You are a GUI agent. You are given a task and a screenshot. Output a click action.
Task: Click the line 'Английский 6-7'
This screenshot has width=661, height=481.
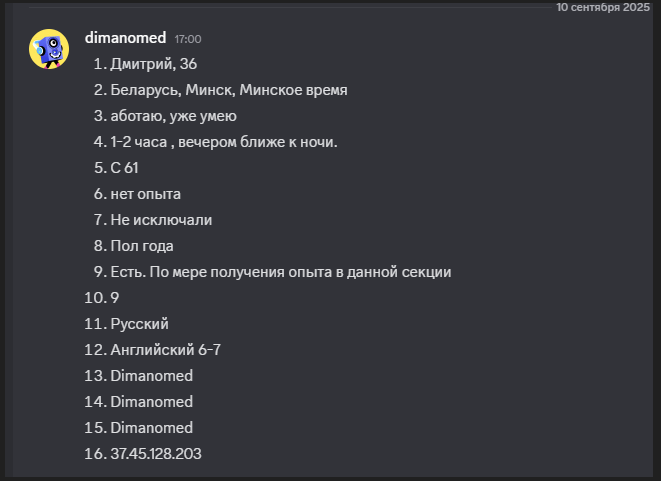(x=165, y=350)
